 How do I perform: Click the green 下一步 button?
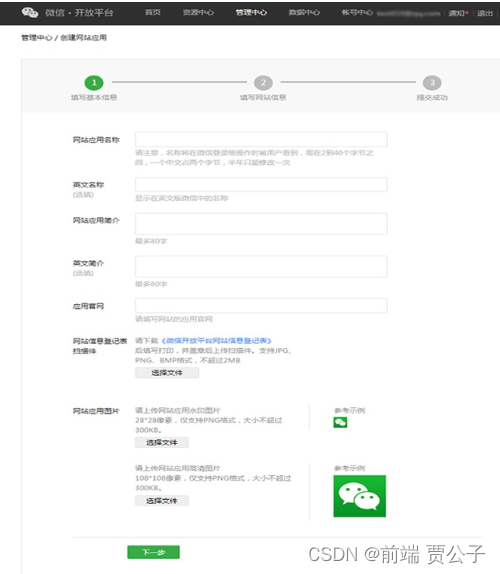pos(153,552)
